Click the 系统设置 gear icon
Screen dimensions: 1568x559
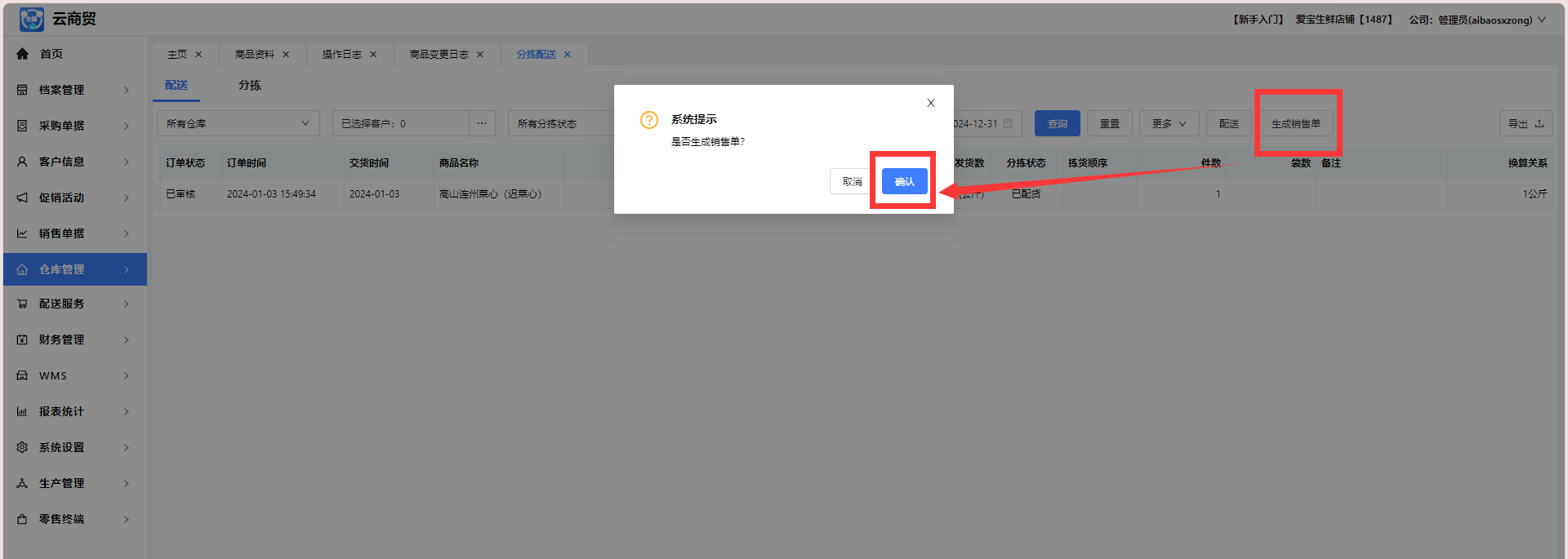click(x=22, y=447)
